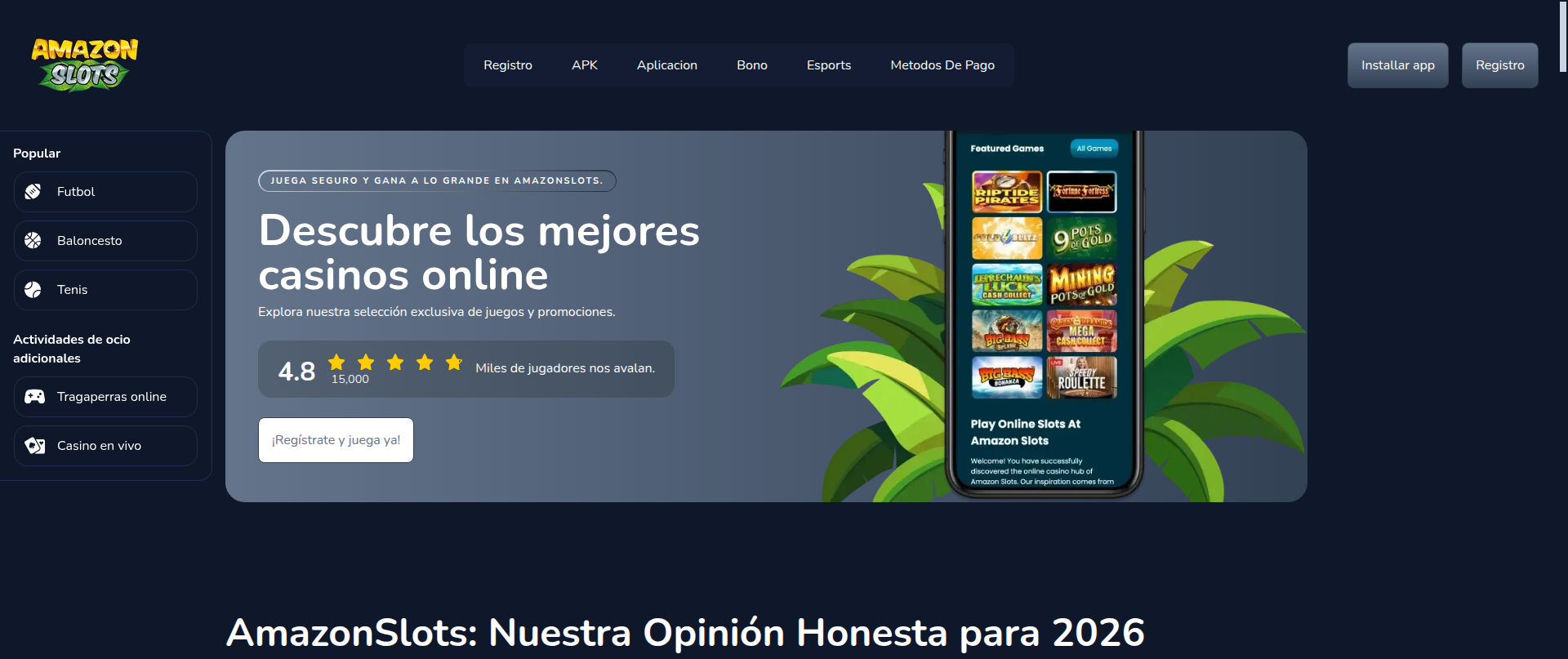
Task: Click 'AmazonSlots: Nuestra Opinión Honesta' heading
Action: 685,633
